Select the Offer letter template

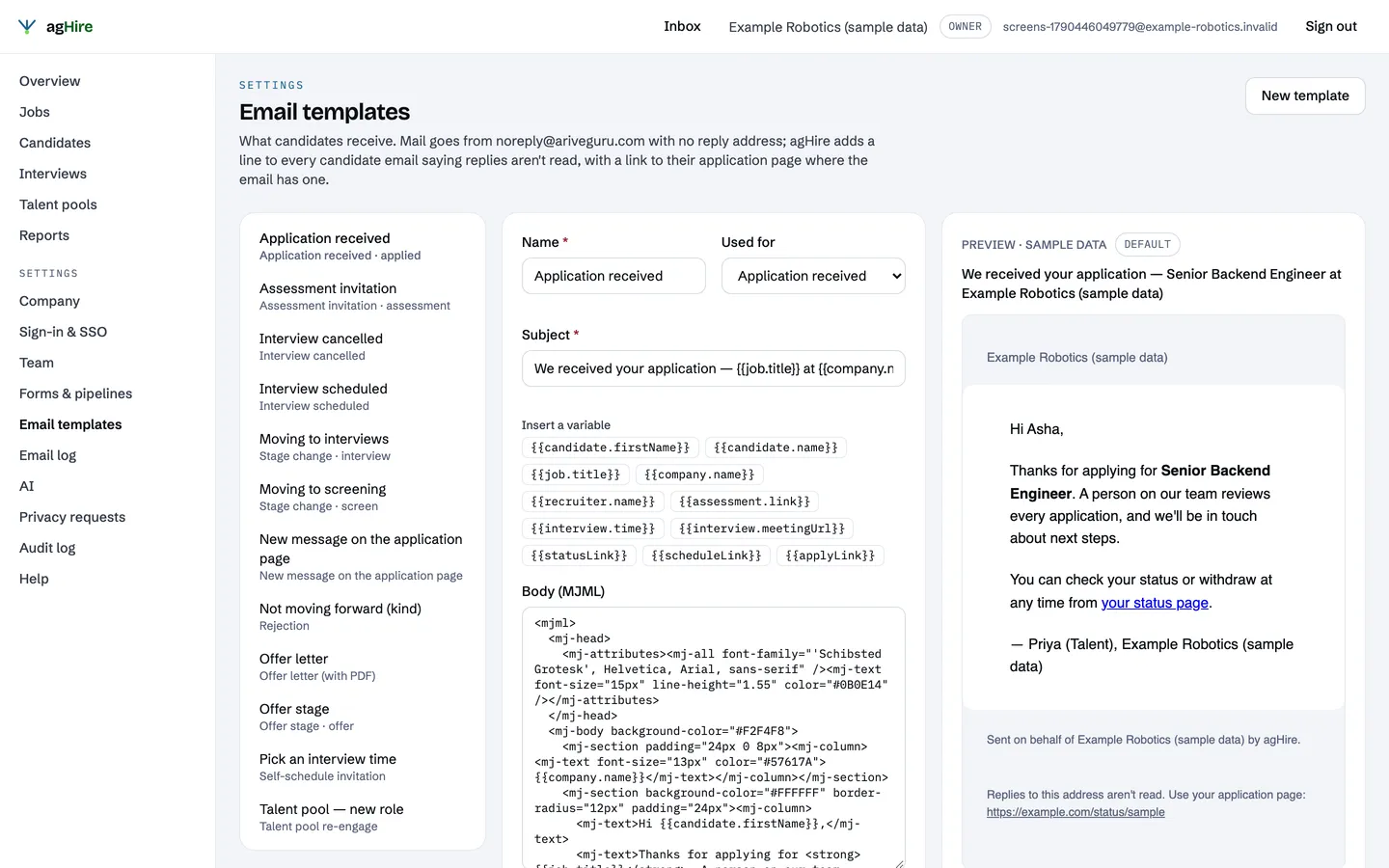pos(363,666)
